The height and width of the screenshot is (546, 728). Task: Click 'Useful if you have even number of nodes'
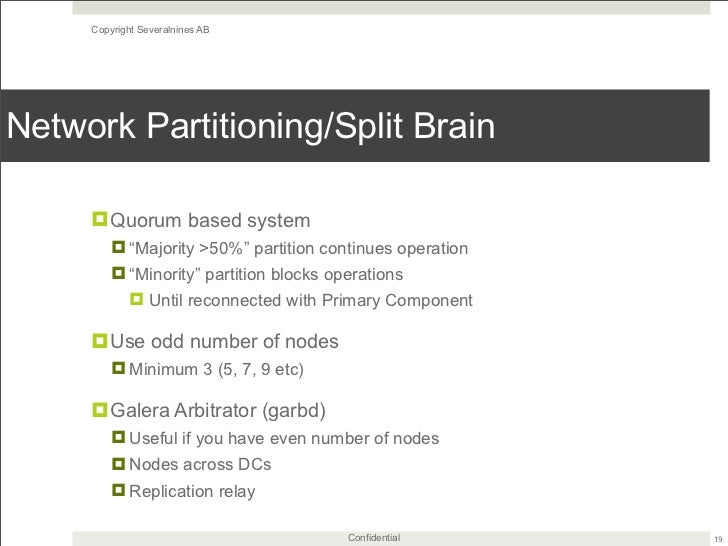284,438
